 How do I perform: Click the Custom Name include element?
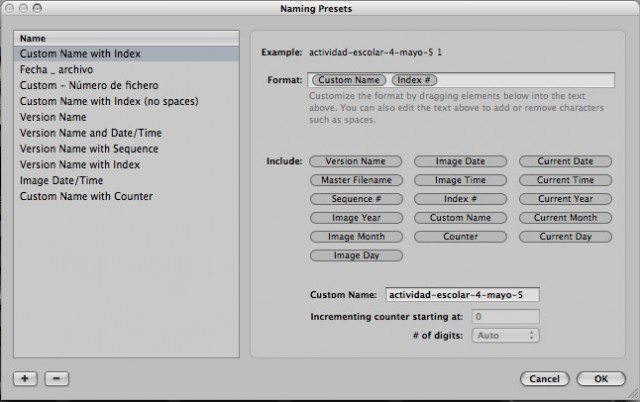(460, 218)
